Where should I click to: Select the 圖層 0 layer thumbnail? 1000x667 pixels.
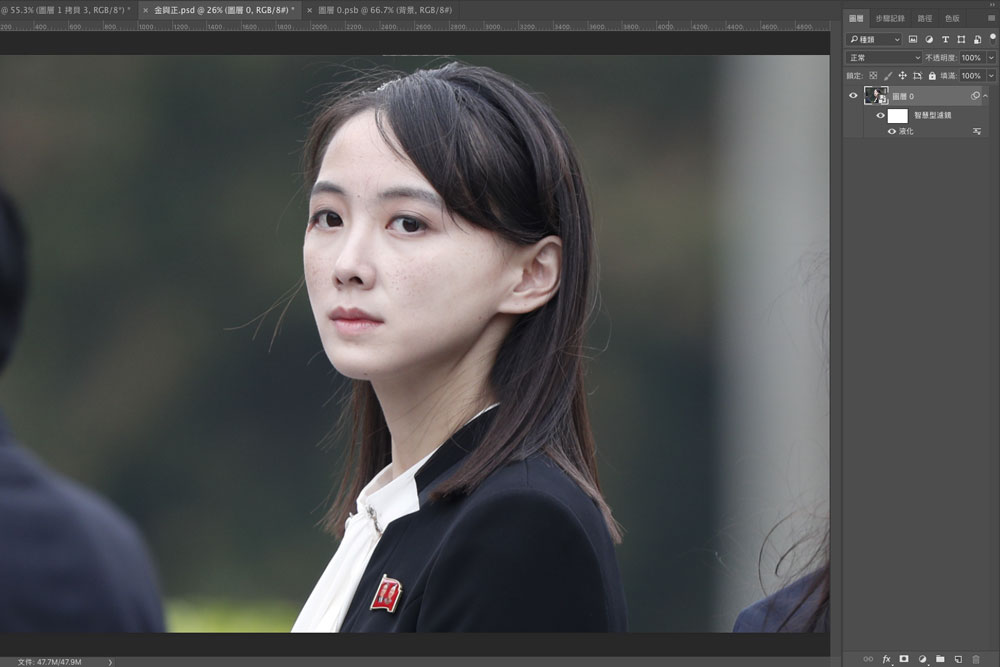[x=876, y=96]
